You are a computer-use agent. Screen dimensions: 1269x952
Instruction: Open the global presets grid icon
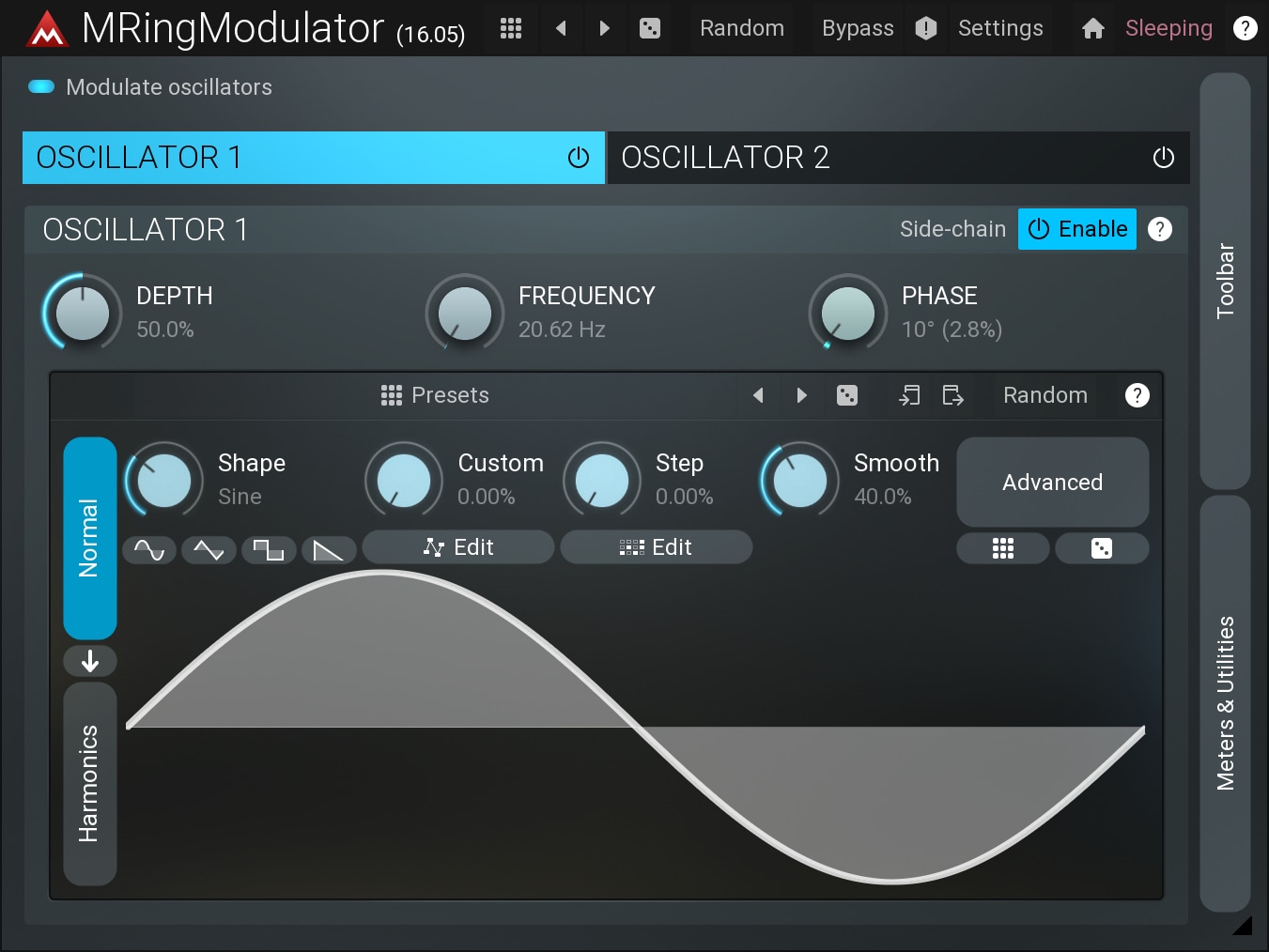click(x=511, y=28)
